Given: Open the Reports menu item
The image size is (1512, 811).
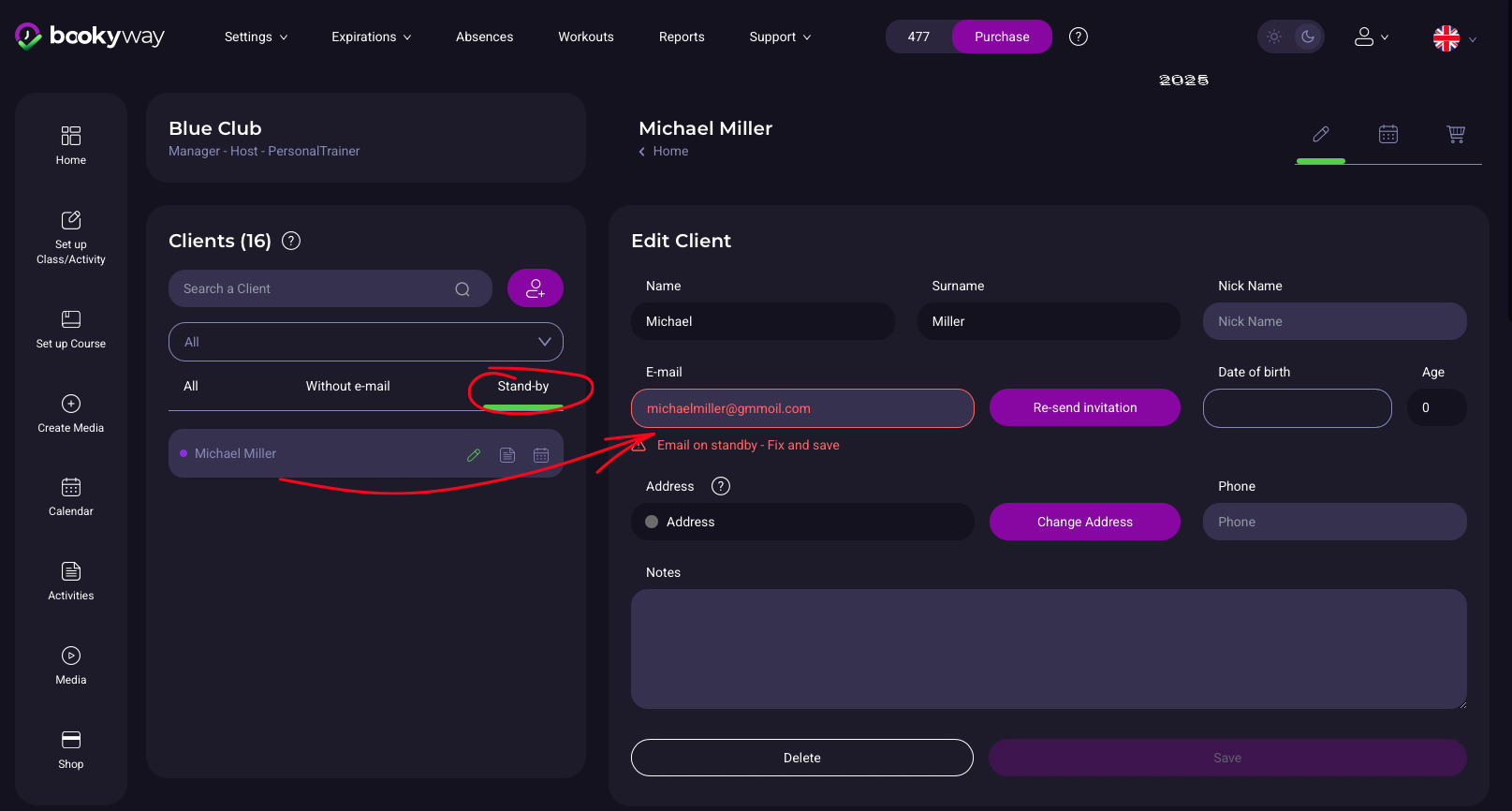Looking at the screenshot, I should (x=681, y=37).
